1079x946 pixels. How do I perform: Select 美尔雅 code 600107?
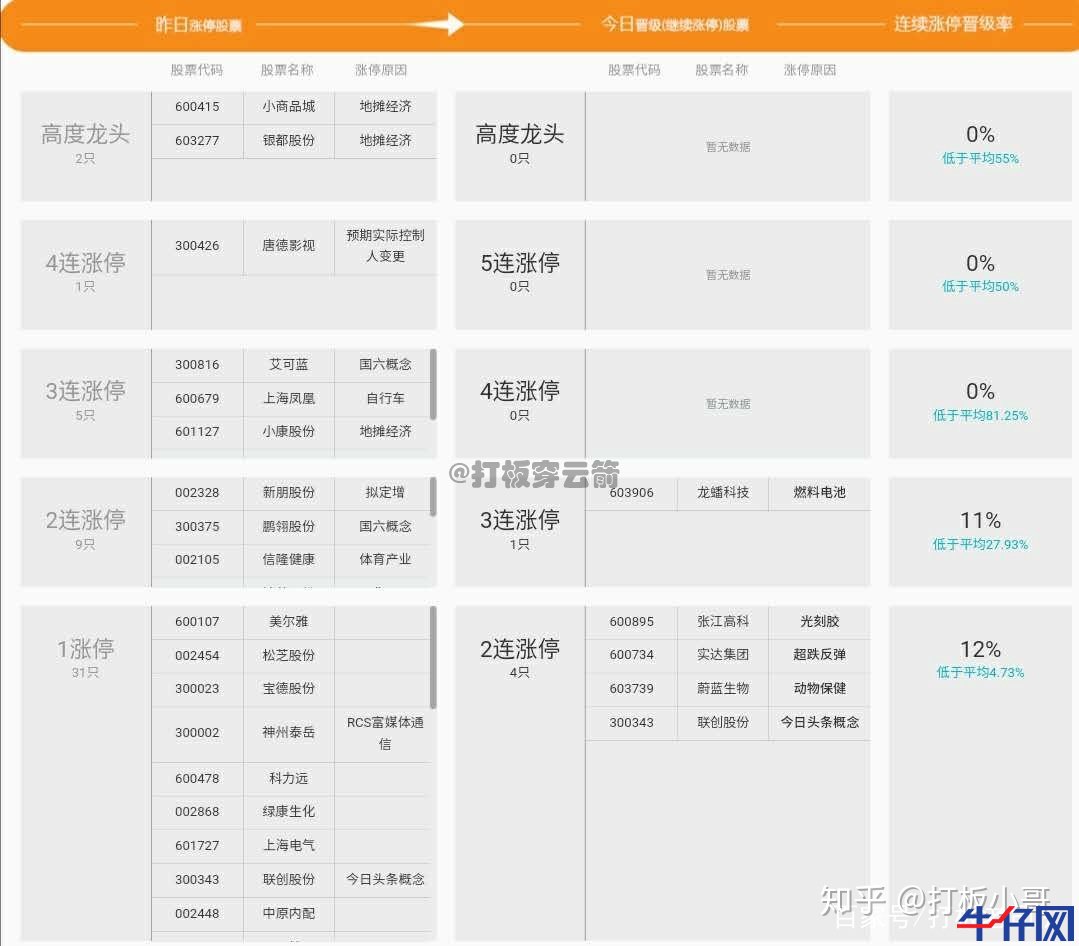[x=197, y=622]
